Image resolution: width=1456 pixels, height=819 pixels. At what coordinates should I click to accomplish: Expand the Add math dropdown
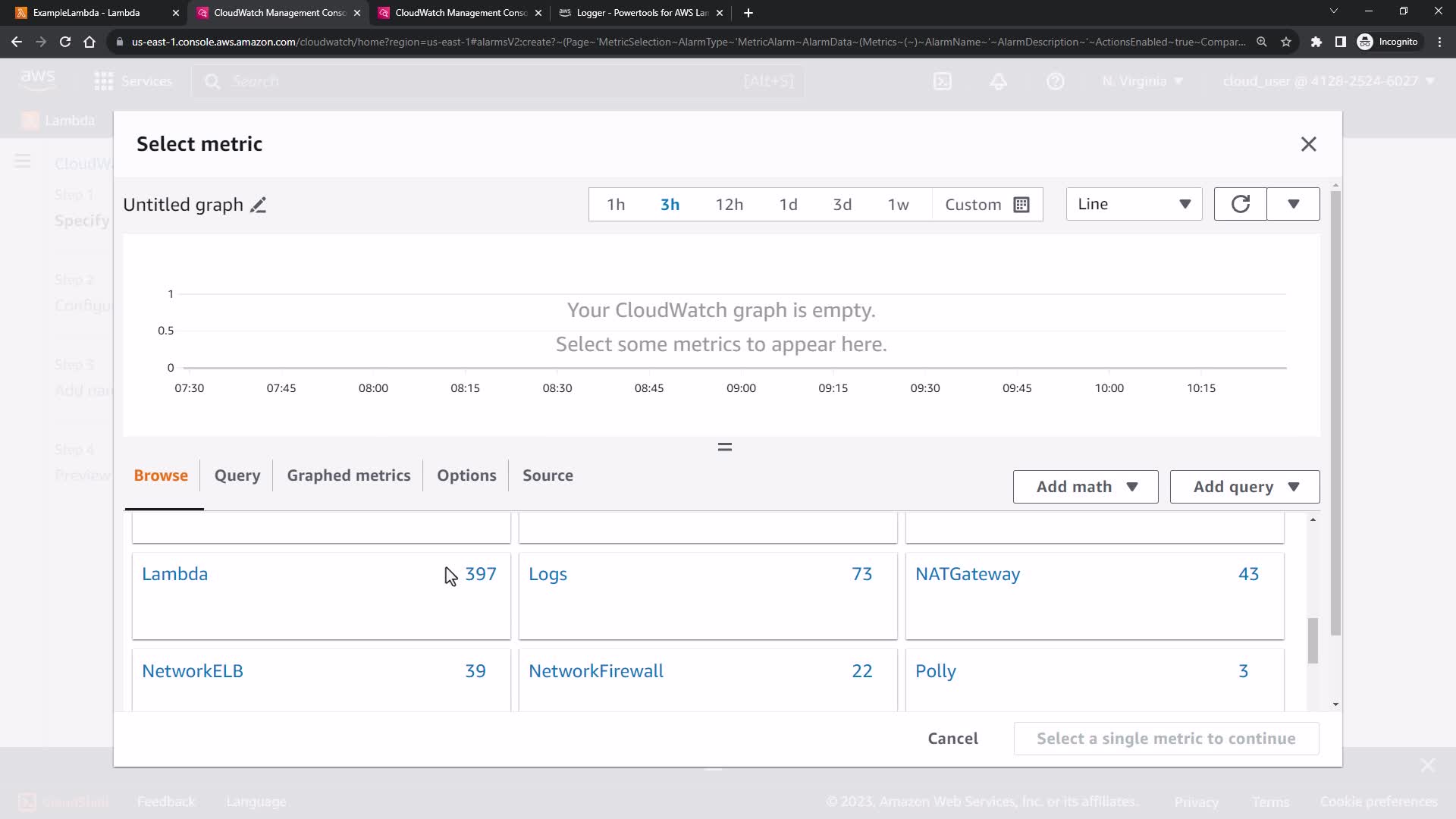(x=1085, y=487)
